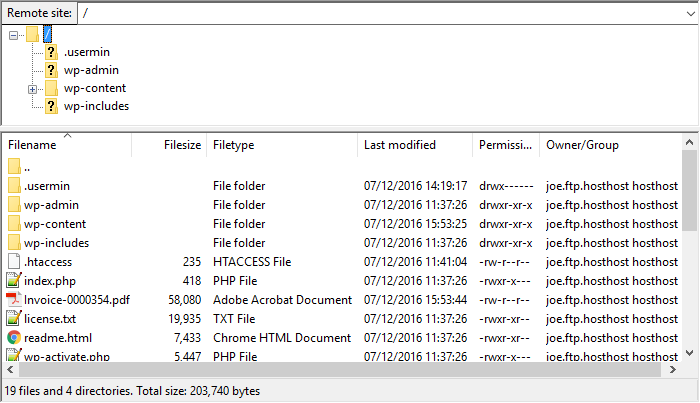
Task: Click the vertical scrollbar up arrow
Action: coord(689,142)
